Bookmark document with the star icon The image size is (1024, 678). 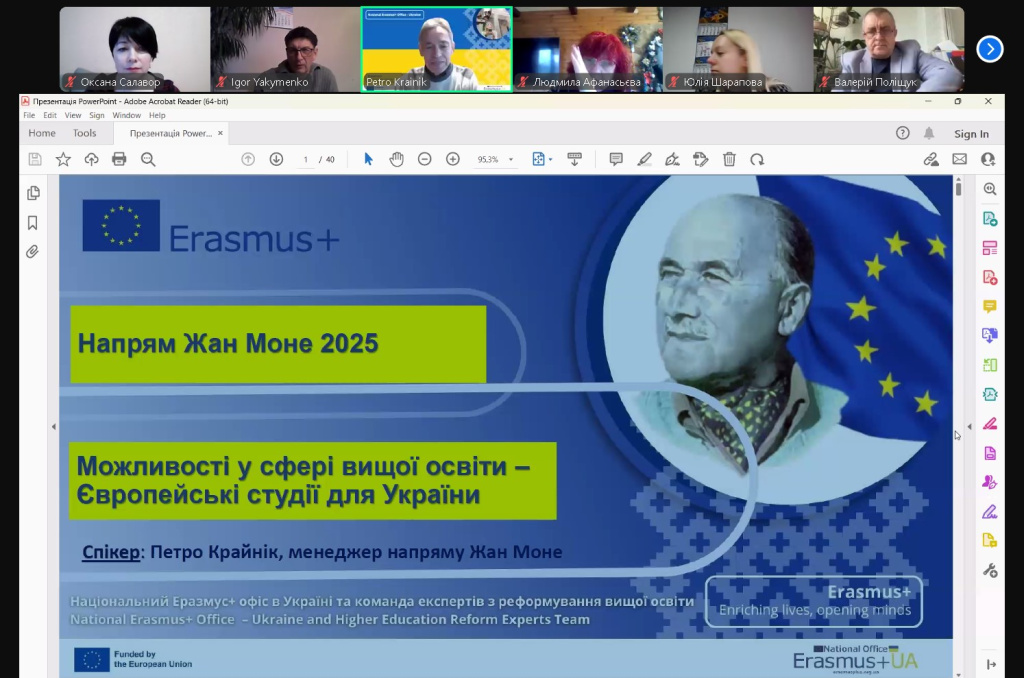pos(63,159)
